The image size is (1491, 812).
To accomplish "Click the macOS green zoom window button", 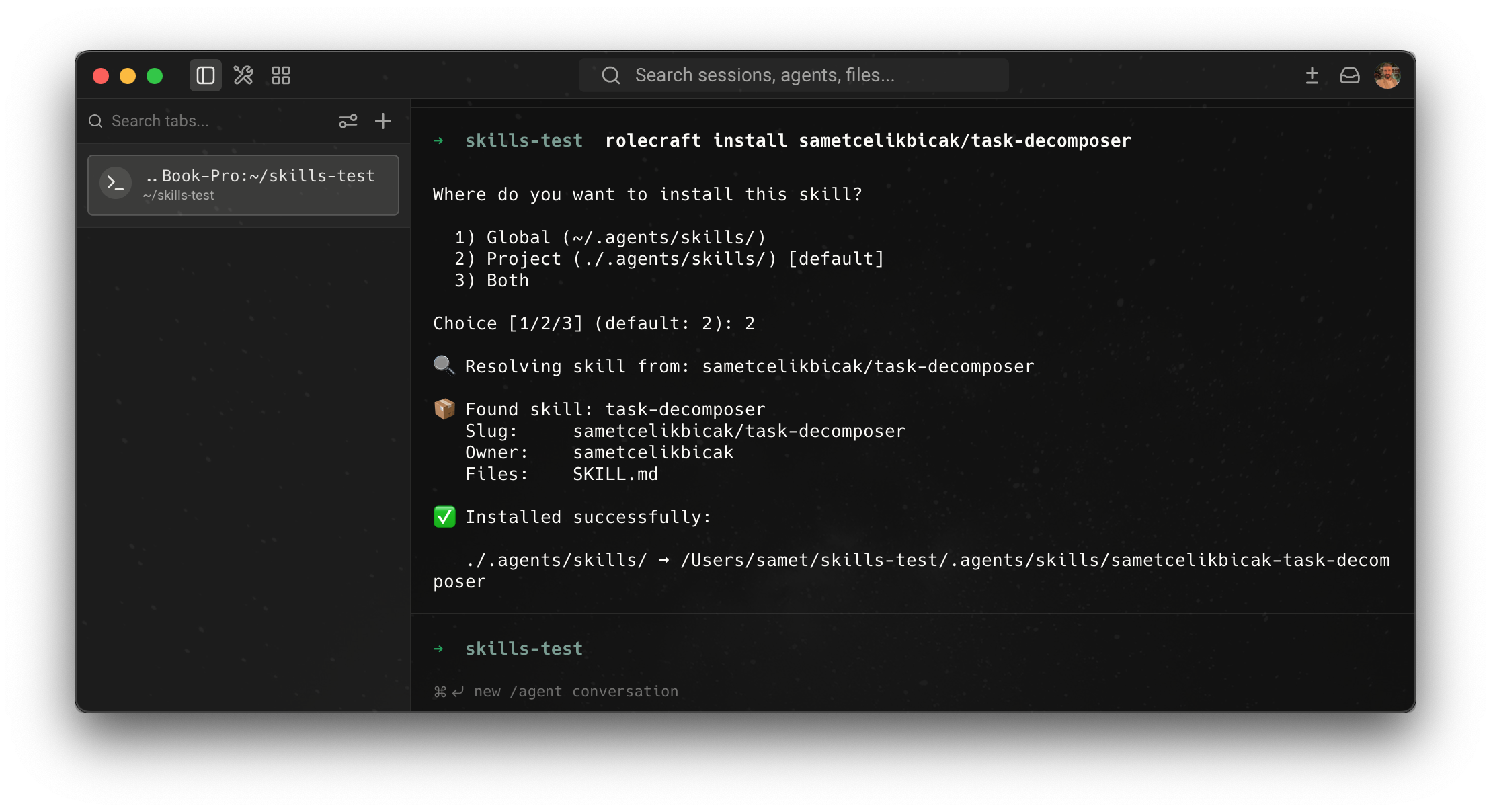I will tap(155, 76).
